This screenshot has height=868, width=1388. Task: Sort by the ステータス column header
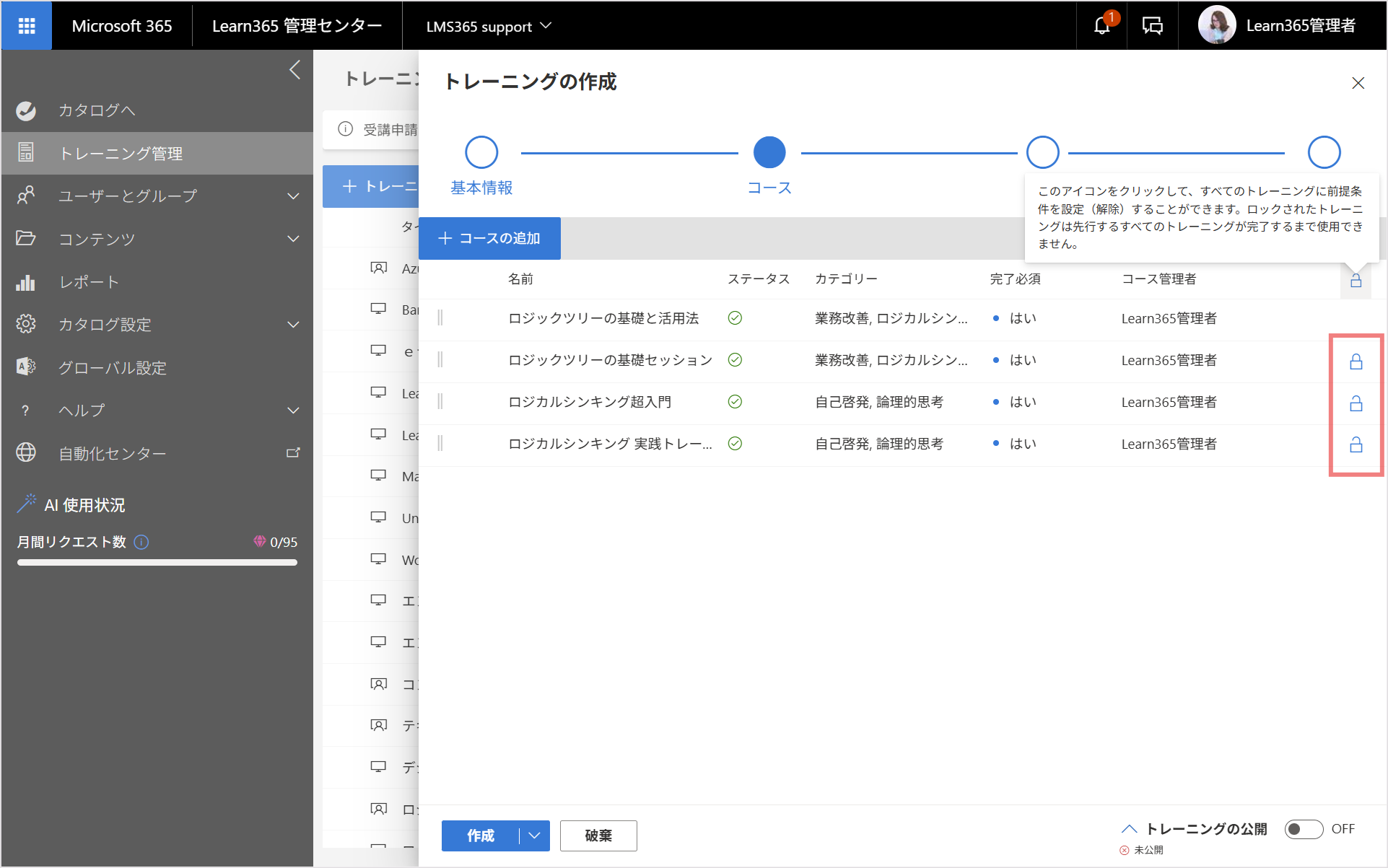[759, 279]
